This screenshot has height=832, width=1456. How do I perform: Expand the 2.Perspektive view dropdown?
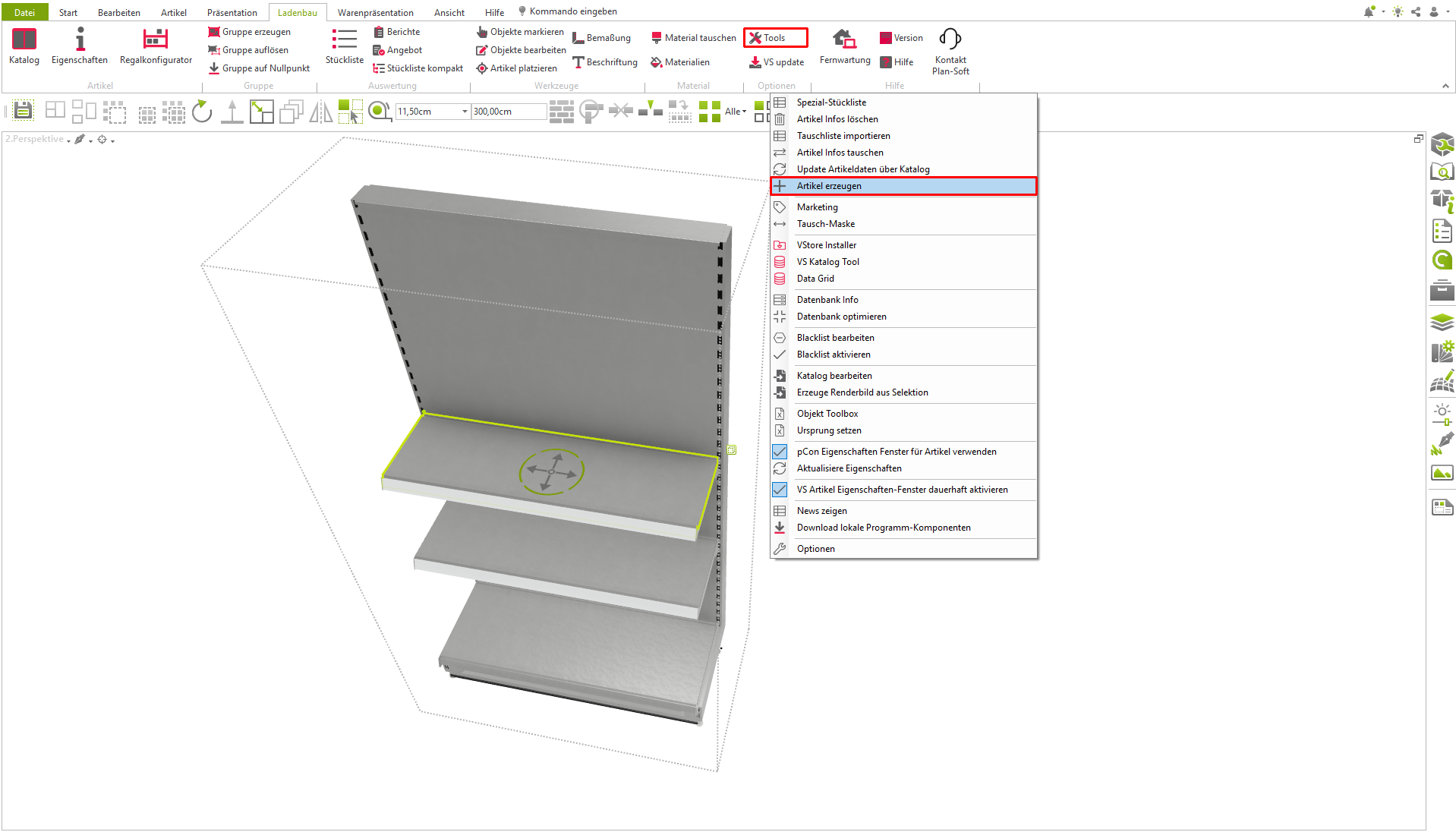click(x=68, y=140)
